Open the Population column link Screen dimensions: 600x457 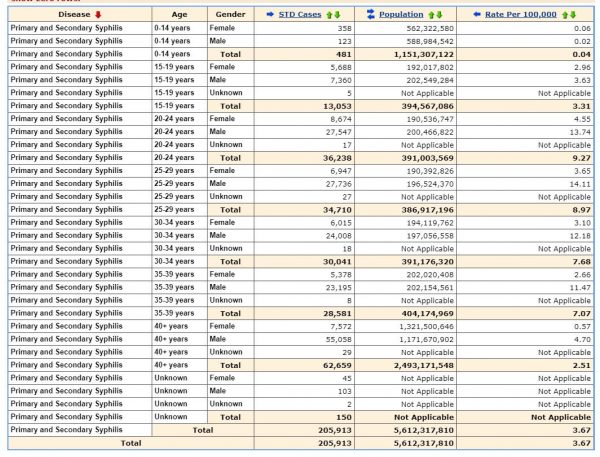(x=401, y=15)
